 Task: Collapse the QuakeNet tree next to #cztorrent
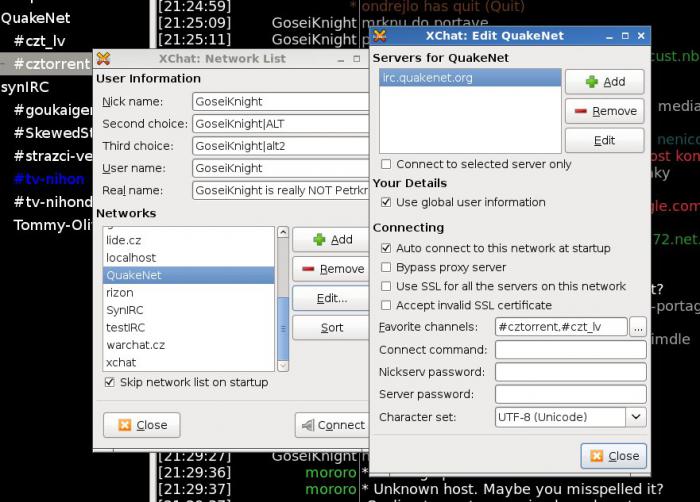(3, 64)
